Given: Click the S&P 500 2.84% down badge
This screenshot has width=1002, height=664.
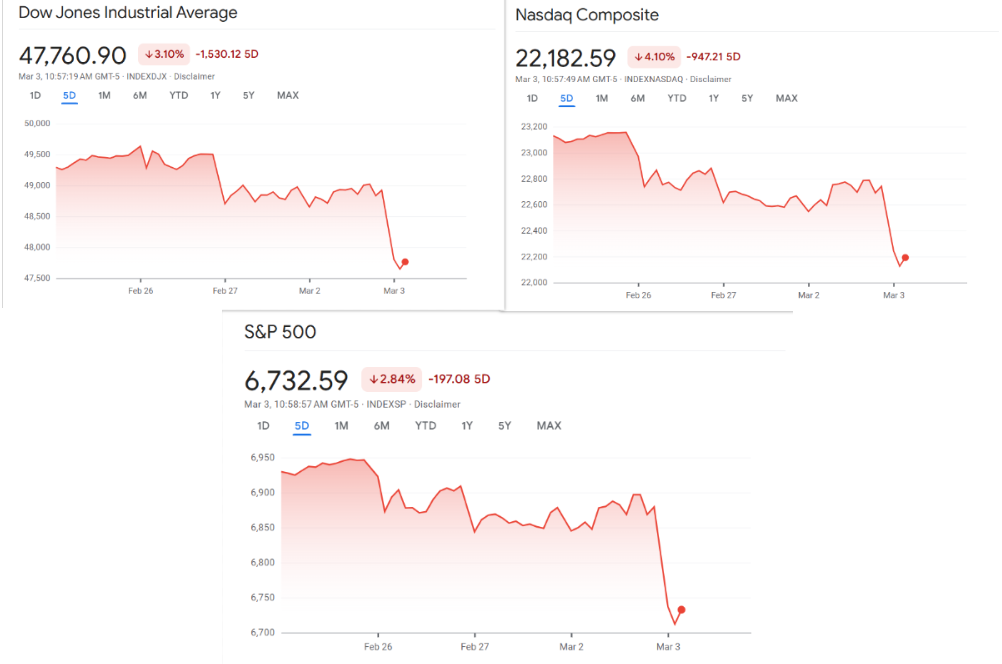Looking at the screenshot, I should point(391,379).
